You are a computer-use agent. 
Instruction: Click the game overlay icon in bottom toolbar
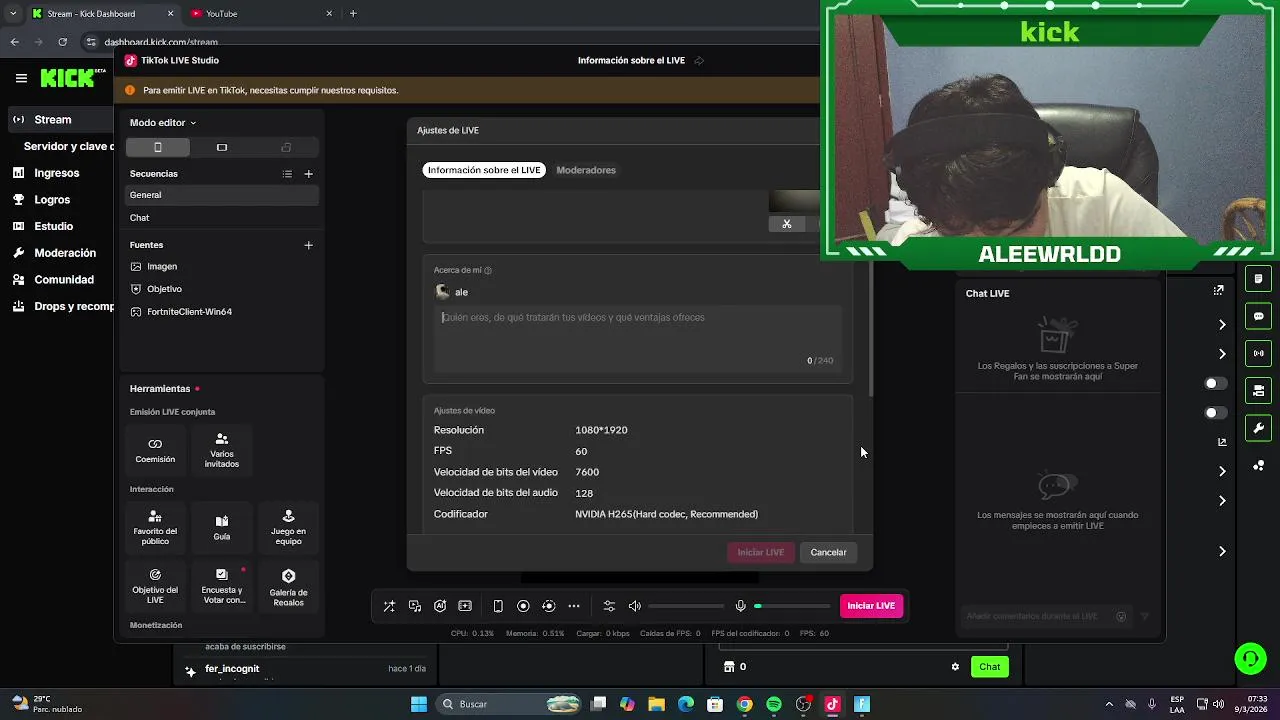click(465, 606)
